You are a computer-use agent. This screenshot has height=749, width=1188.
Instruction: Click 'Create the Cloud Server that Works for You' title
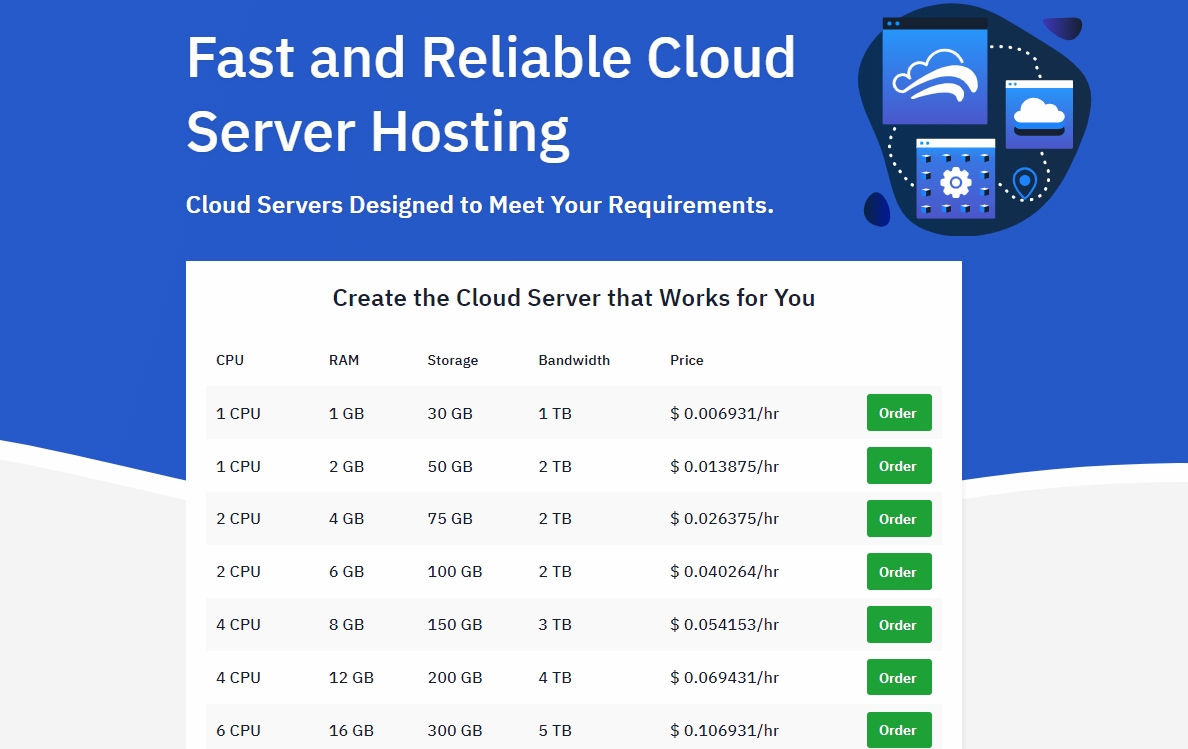[x=574, y=298]
